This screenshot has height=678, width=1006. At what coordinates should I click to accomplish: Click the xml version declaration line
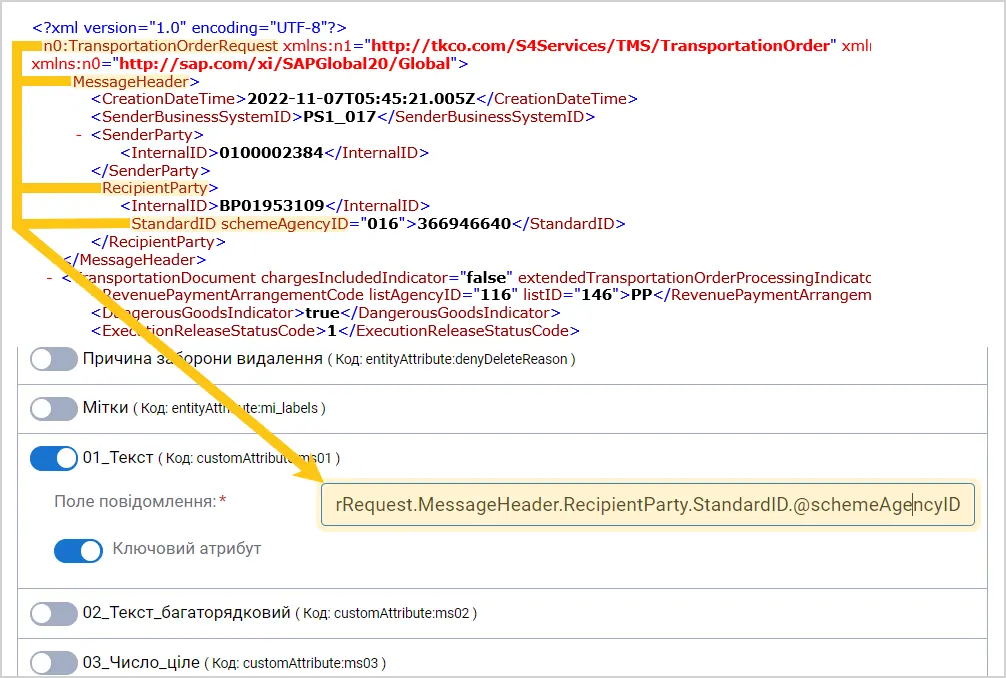pyautogui.click(x=189, y=28)
